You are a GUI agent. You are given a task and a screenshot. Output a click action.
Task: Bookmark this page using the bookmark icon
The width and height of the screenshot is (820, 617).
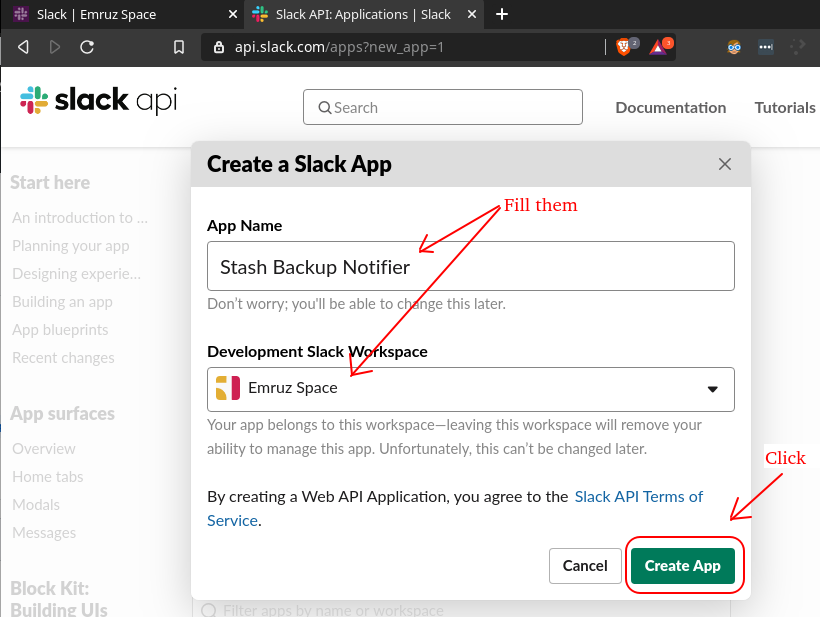pyautogui.click(x=179, y=47)
